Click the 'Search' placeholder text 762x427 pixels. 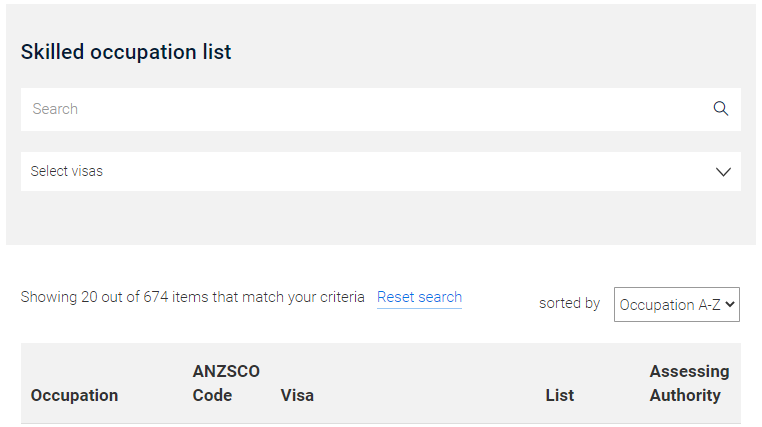55,109
